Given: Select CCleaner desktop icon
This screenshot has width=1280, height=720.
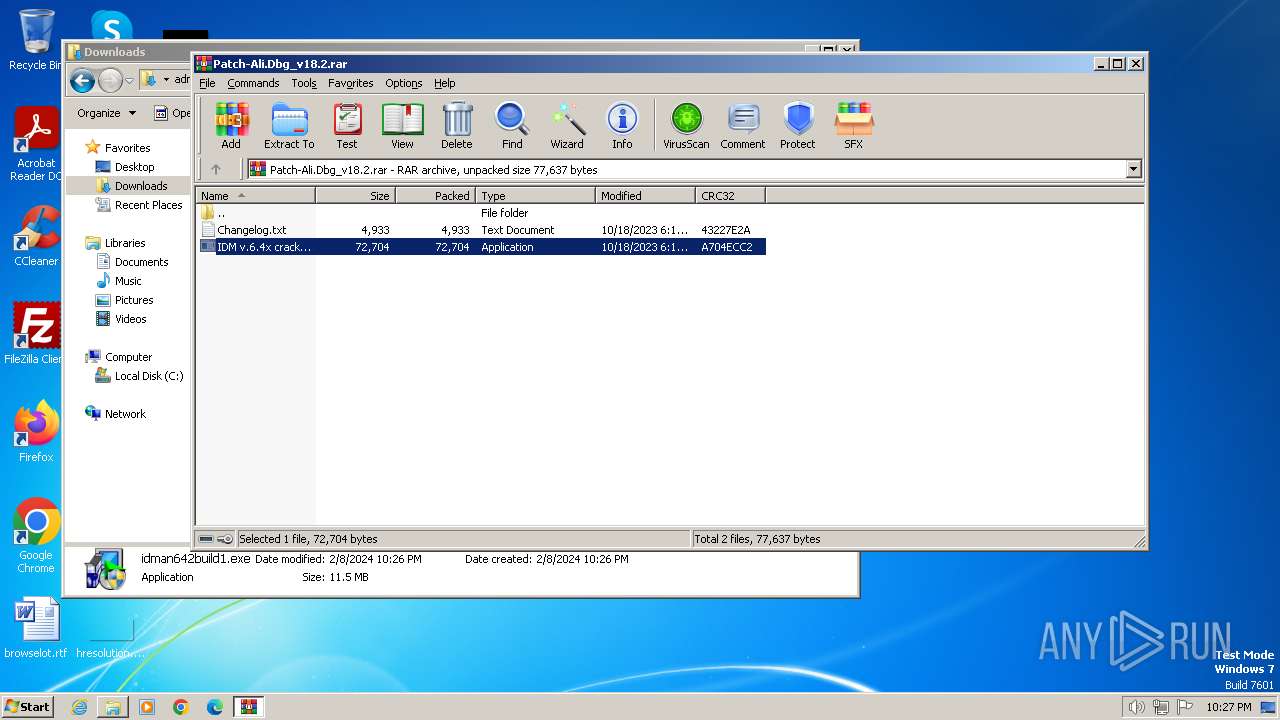Looking at the screenshot, I should pos(36,237).
